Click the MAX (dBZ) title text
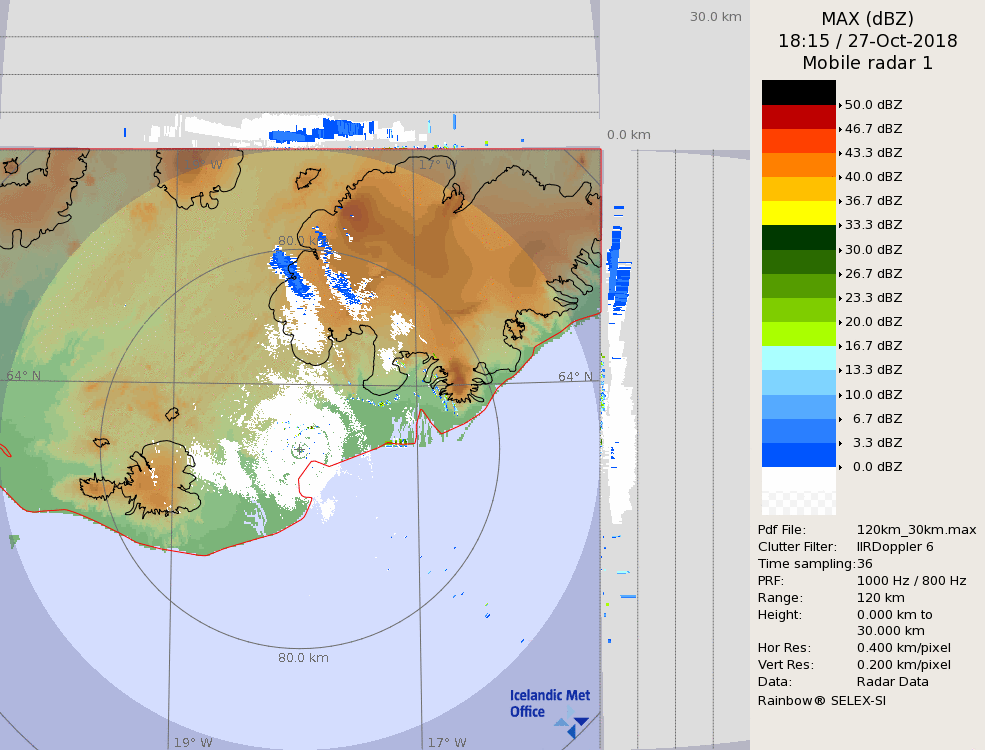The width and height of the screenshot is (985, 750). [x=867, y=19]
